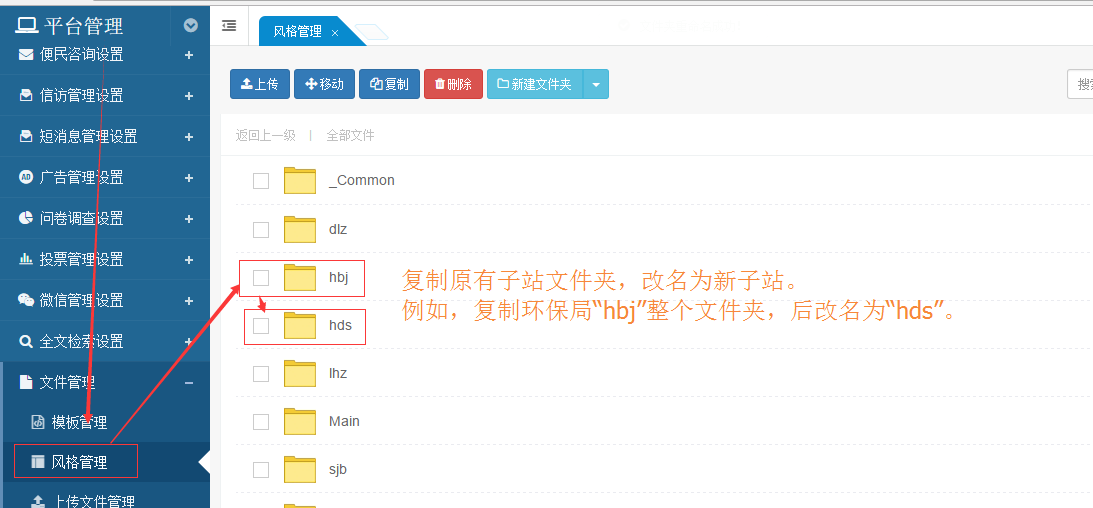Open the folder named lhz

[338, 374]
